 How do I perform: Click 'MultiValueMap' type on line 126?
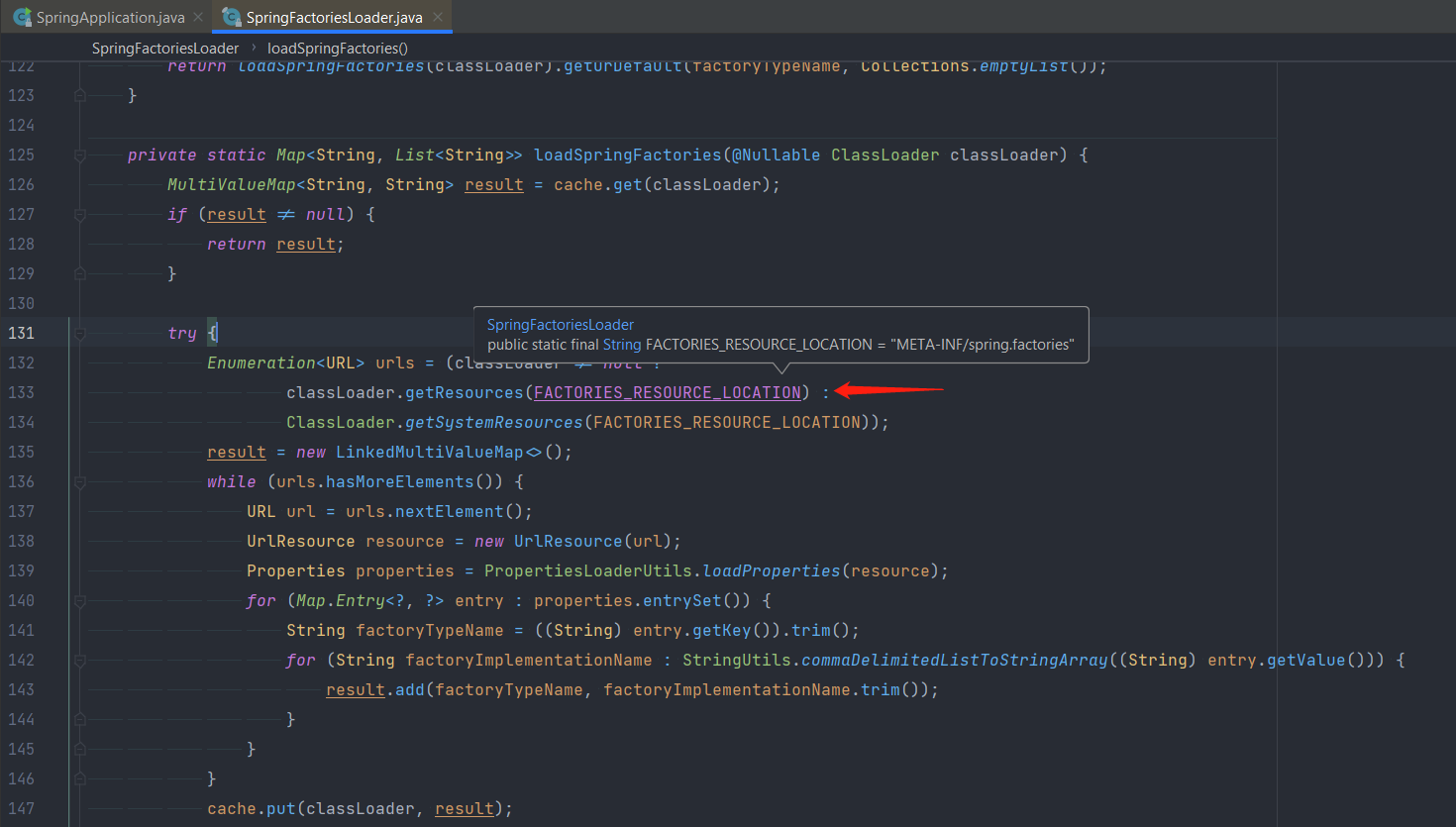coord(232,184)
